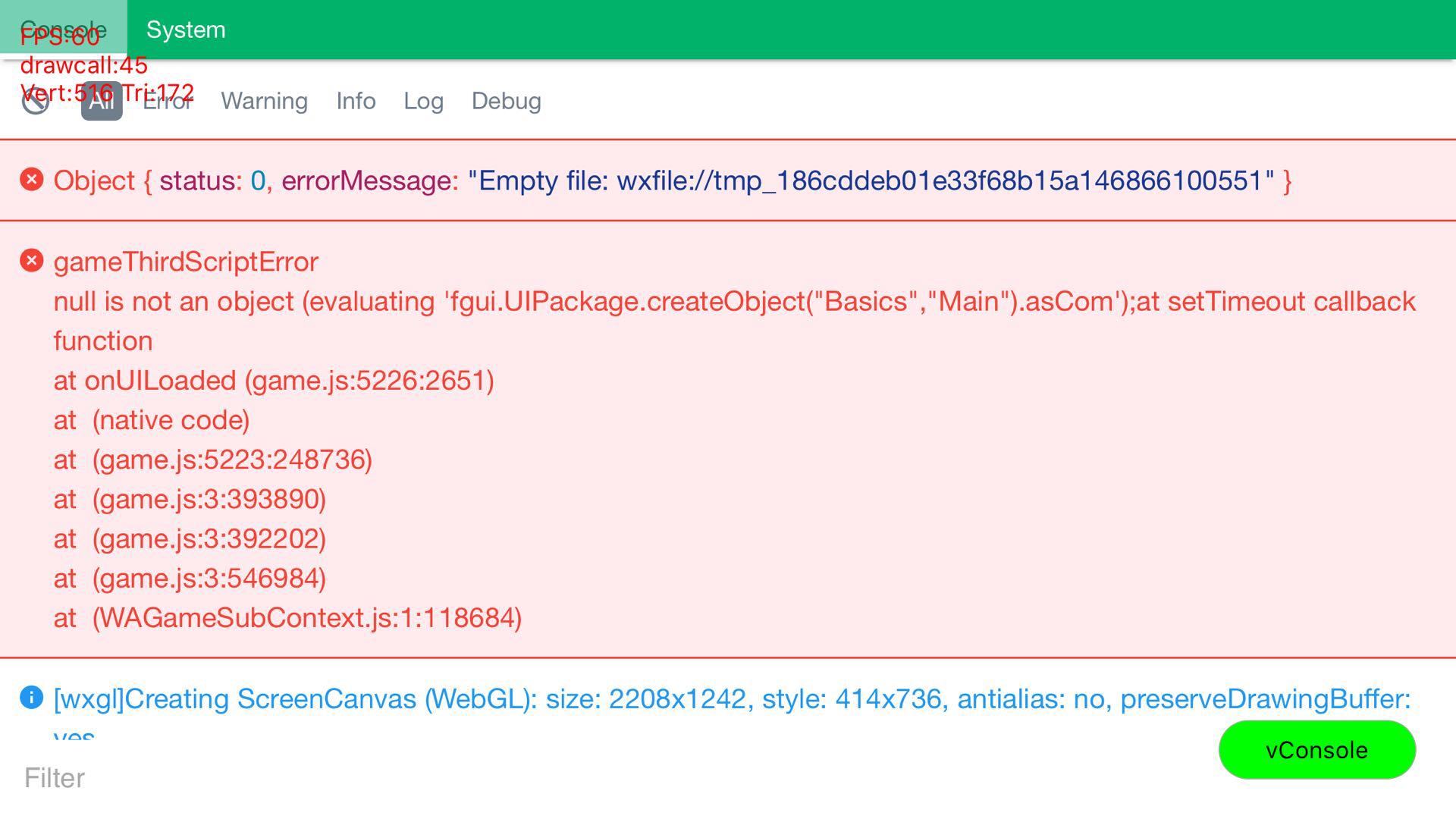
Task: Click the gameThirdScriptError title line
Action: coord(186,262)
